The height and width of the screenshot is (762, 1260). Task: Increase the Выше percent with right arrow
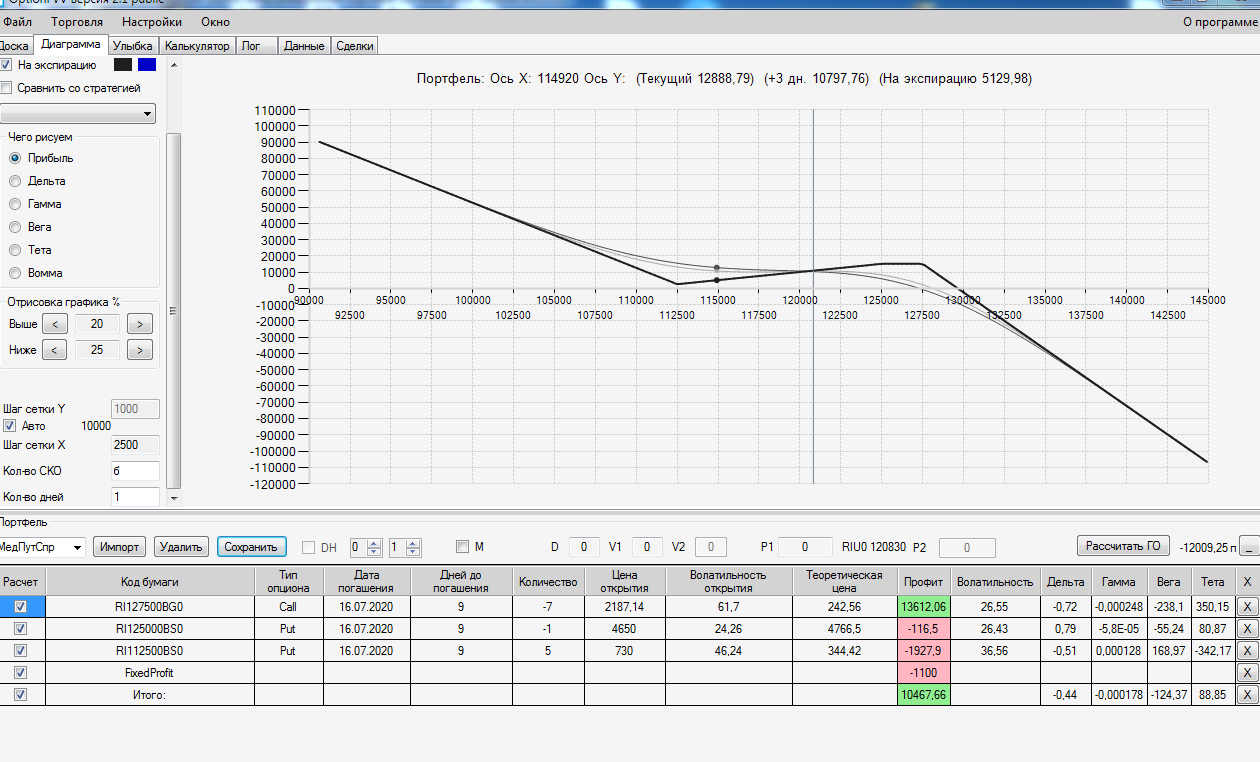(x=141, y=324)
